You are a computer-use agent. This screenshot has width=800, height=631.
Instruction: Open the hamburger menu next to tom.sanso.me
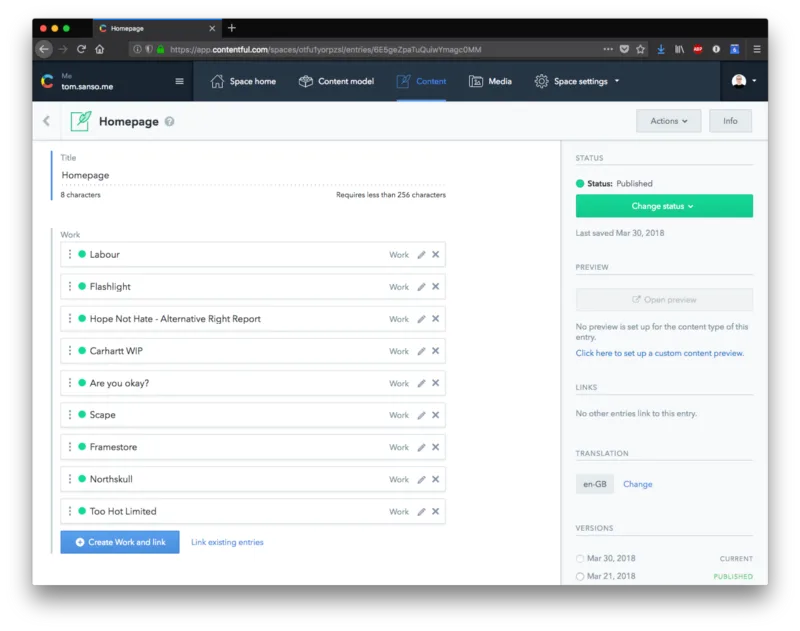(179, 81)
